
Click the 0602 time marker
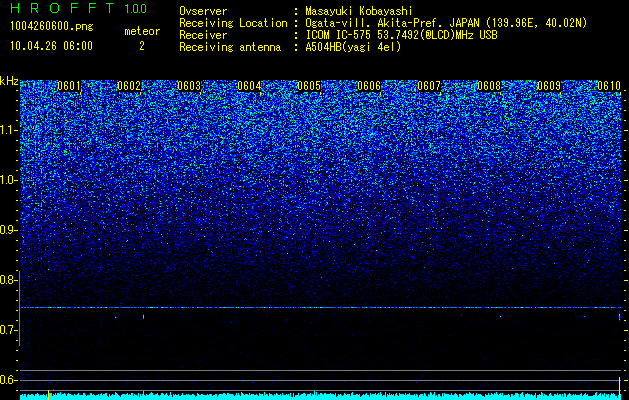129,86
